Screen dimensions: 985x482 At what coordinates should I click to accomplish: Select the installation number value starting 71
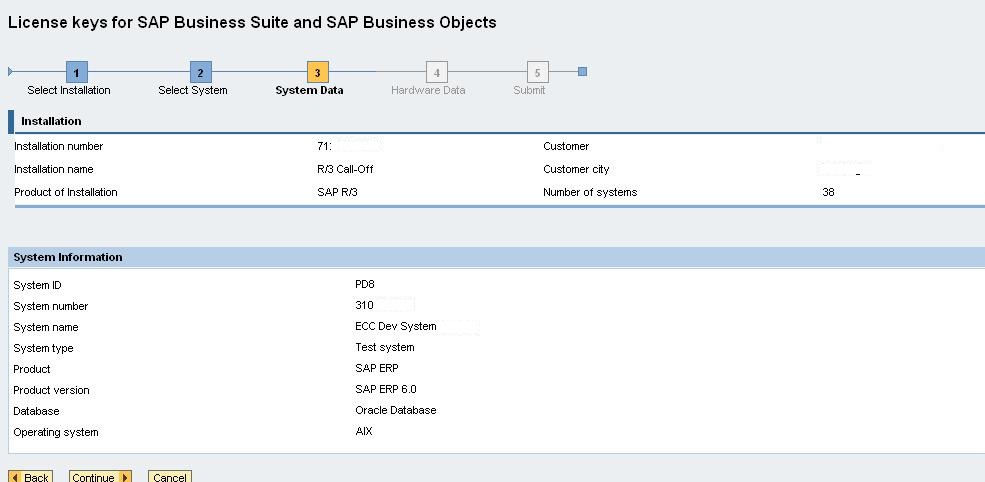click(x=325, y=146)
